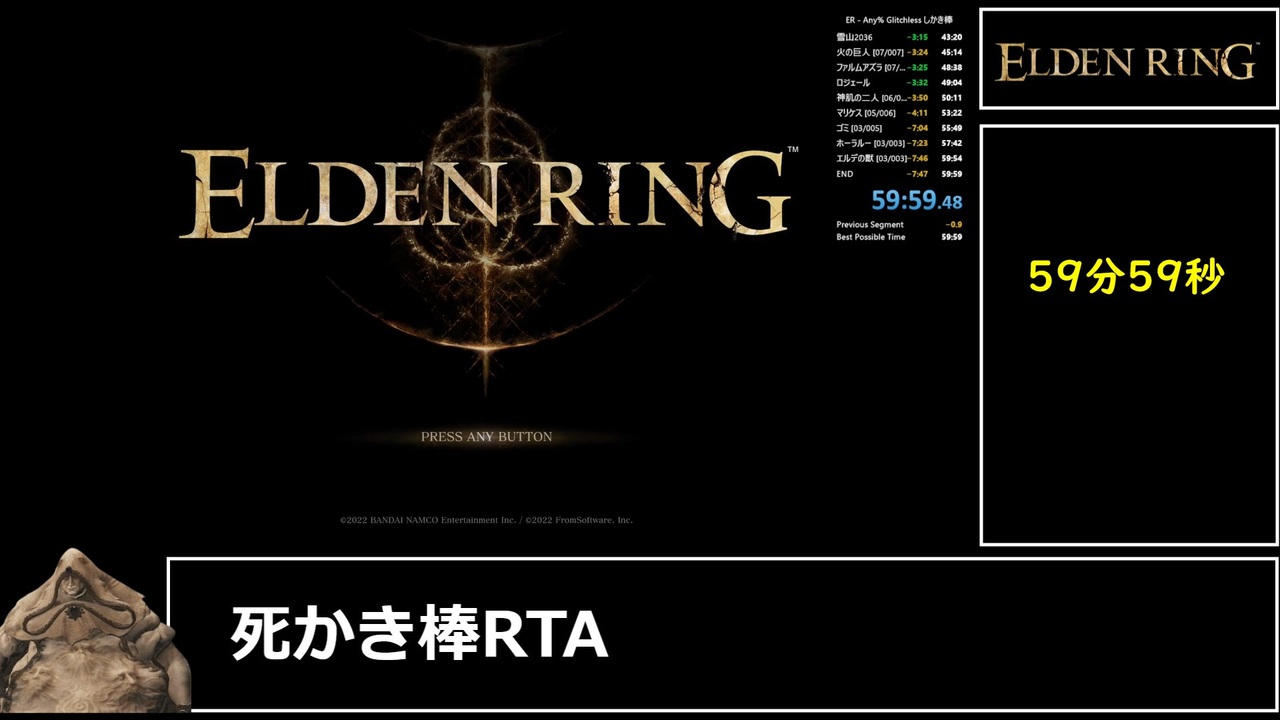Select the '火の巨人 [07/007]' split row
1280x720 pixels.
[899, 52]
